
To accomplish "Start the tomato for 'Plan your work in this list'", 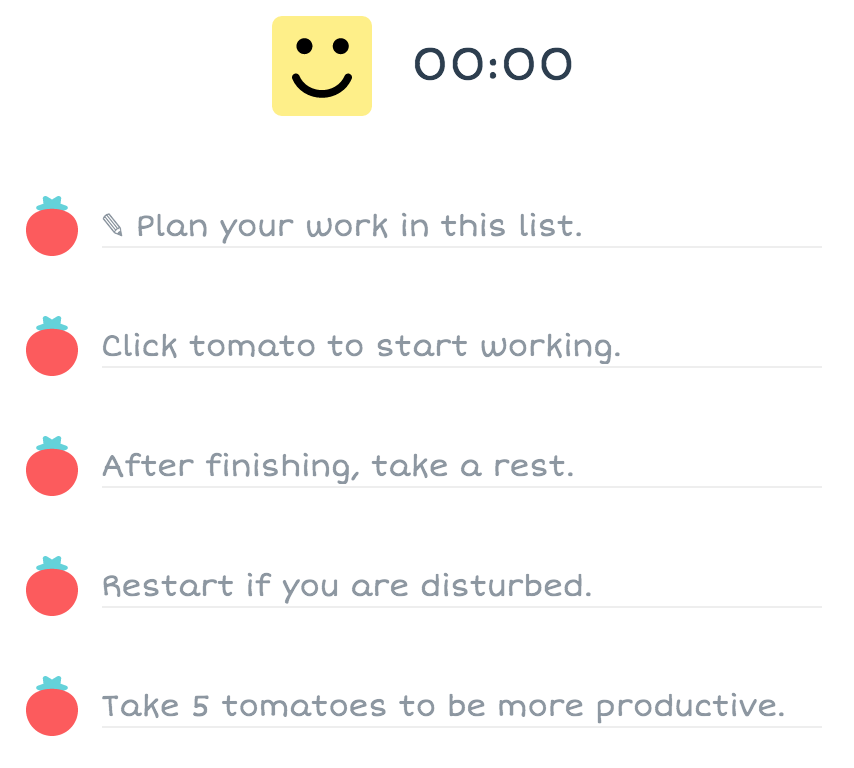I will tap(52, 229).
